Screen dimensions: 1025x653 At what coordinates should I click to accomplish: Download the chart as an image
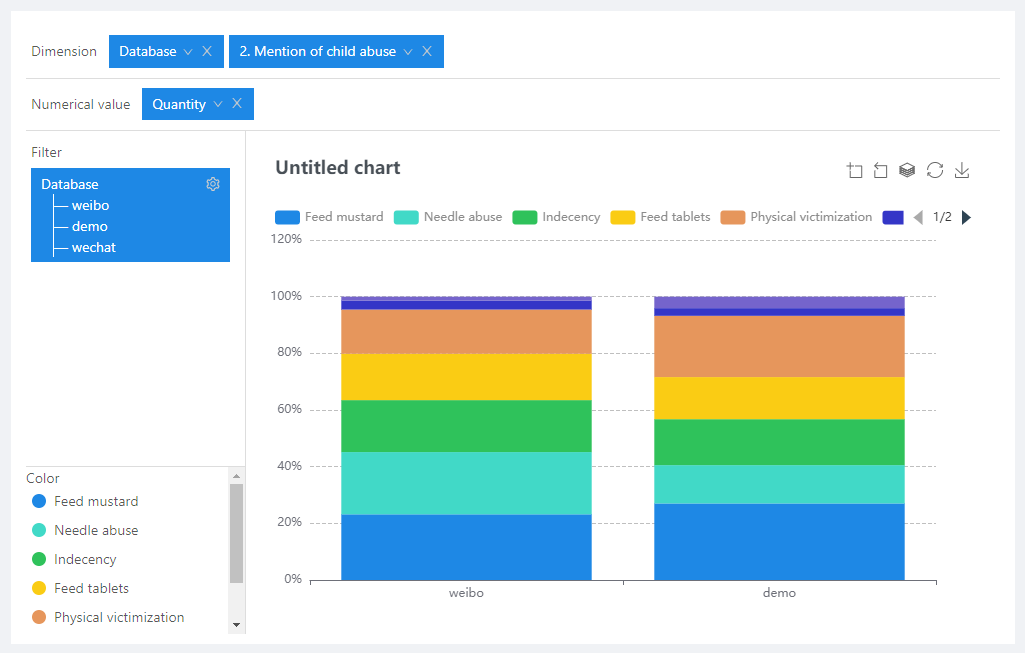962,171
